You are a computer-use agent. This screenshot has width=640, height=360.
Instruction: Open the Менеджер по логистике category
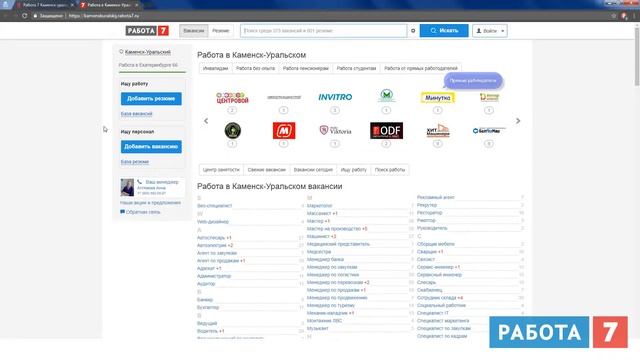[333, 275]
